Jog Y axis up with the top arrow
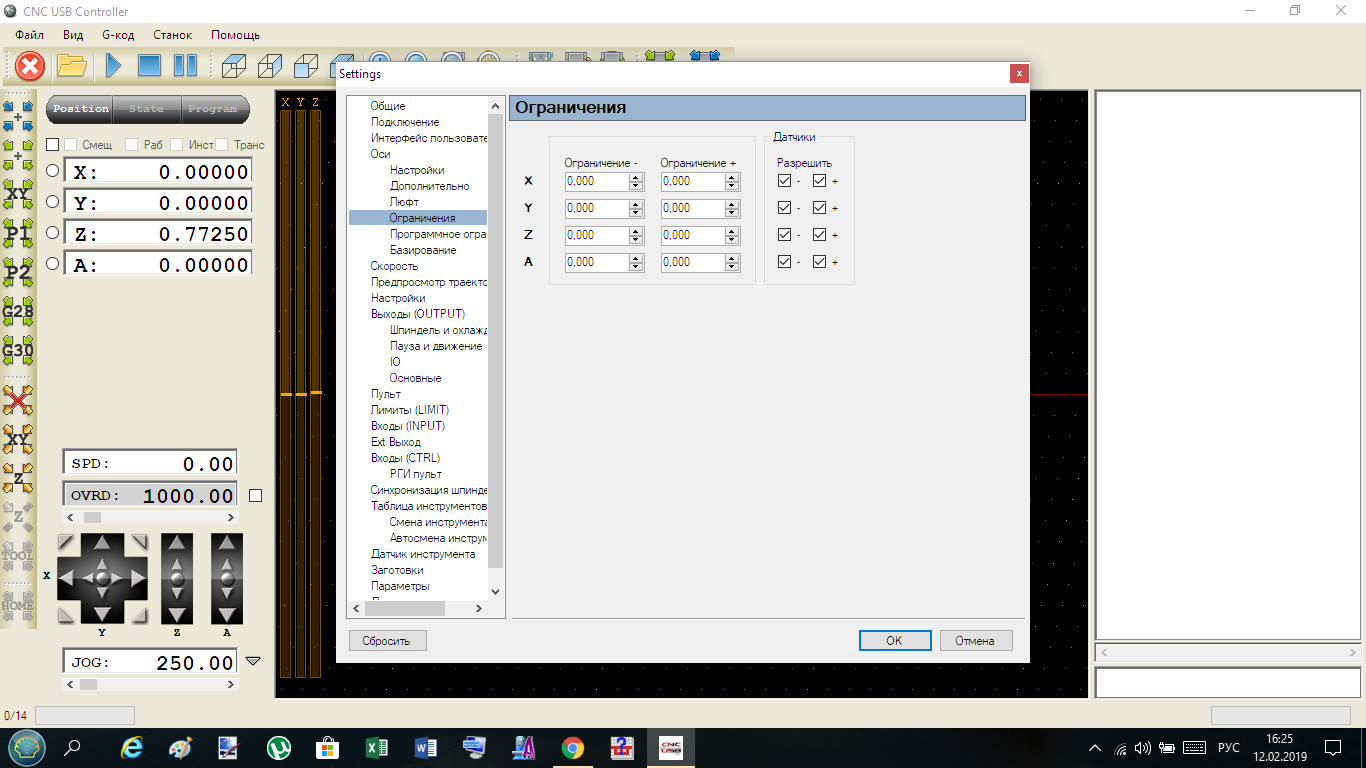Viewport: 1366px width, 768px height. 102,544
